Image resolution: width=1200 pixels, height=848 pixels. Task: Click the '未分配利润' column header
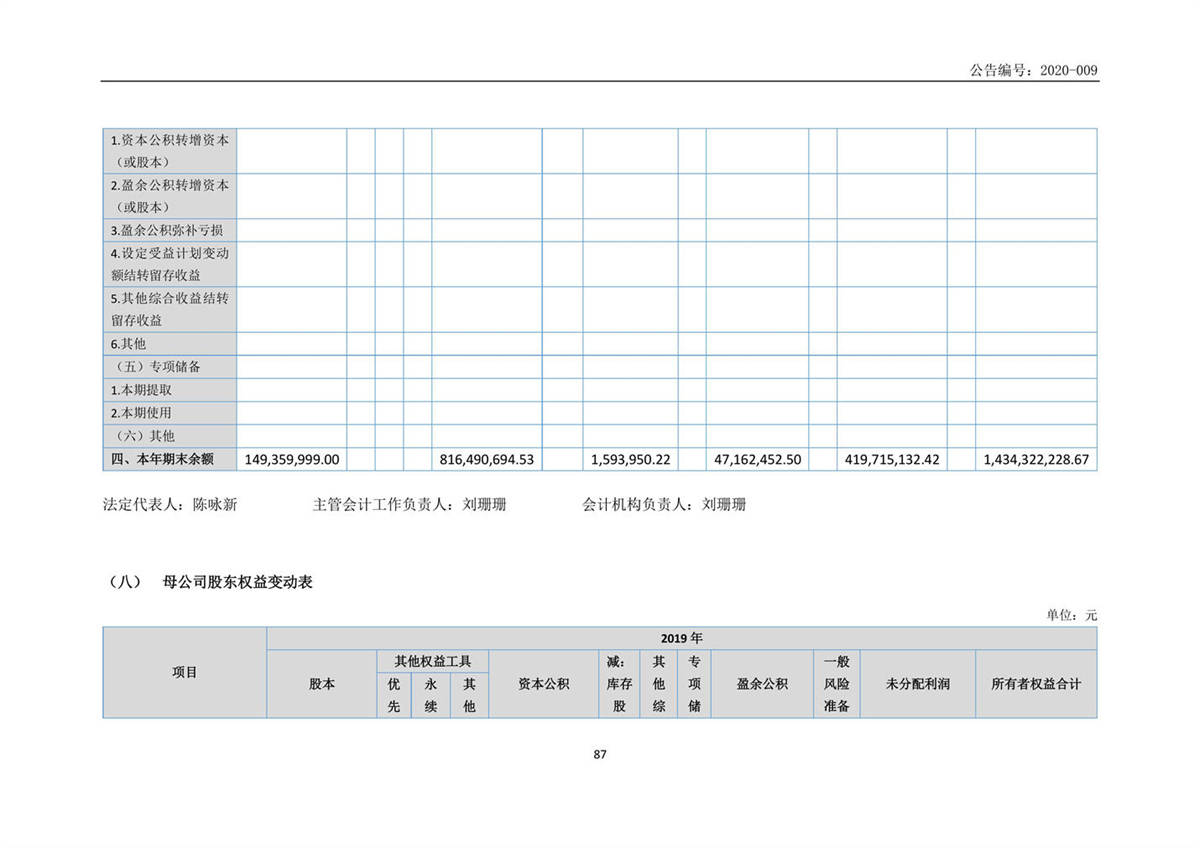click(917, 684)
